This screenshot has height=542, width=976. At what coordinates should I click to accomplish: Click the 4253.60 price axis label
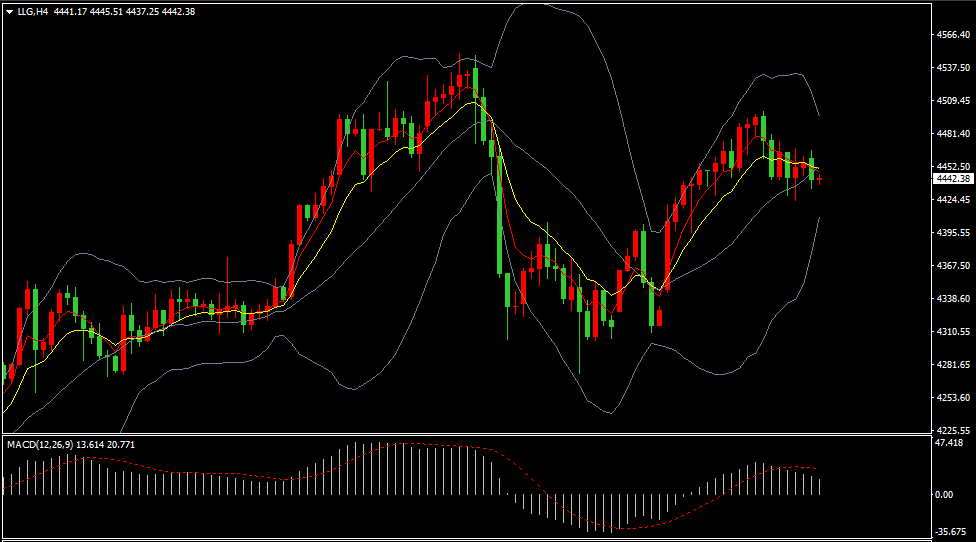pyautogui.click(x=951, y=398)
